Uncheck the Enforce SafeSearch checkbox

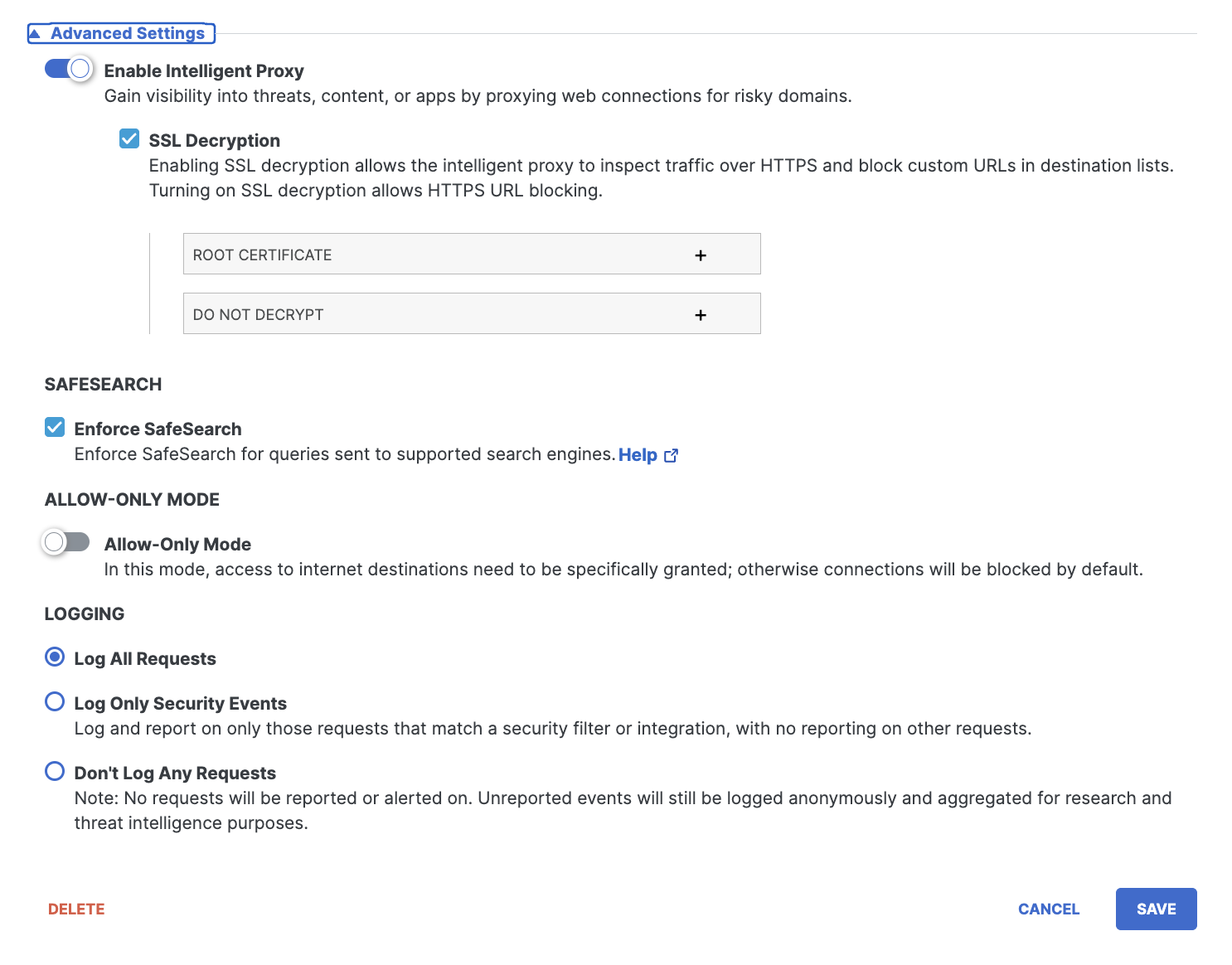tap(55, 427)
